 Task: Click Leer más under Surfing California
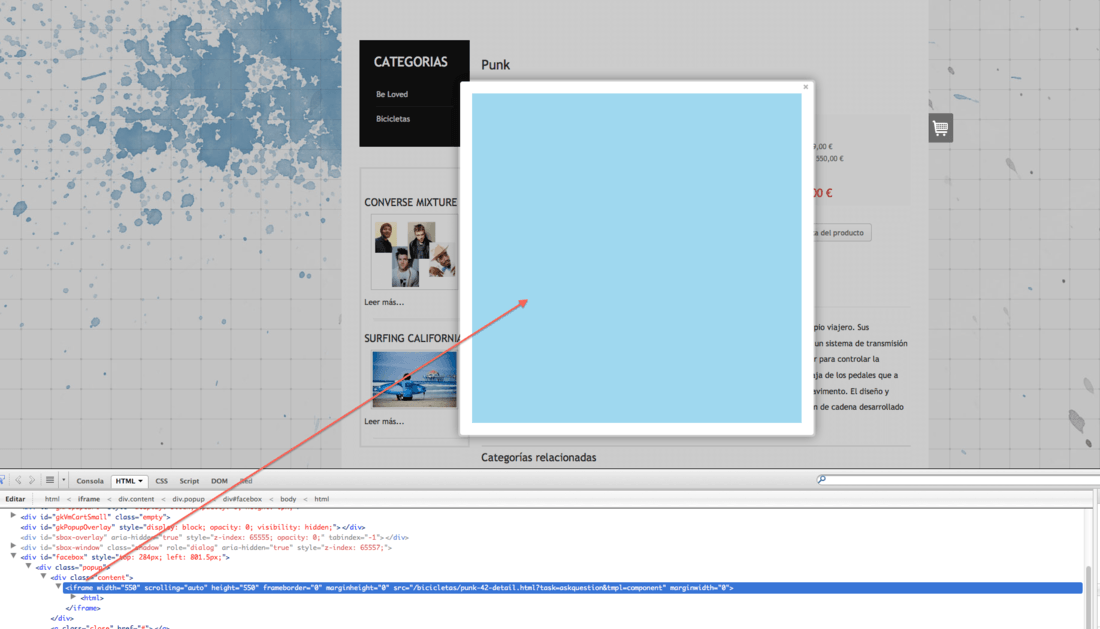(x=384, y=421)
